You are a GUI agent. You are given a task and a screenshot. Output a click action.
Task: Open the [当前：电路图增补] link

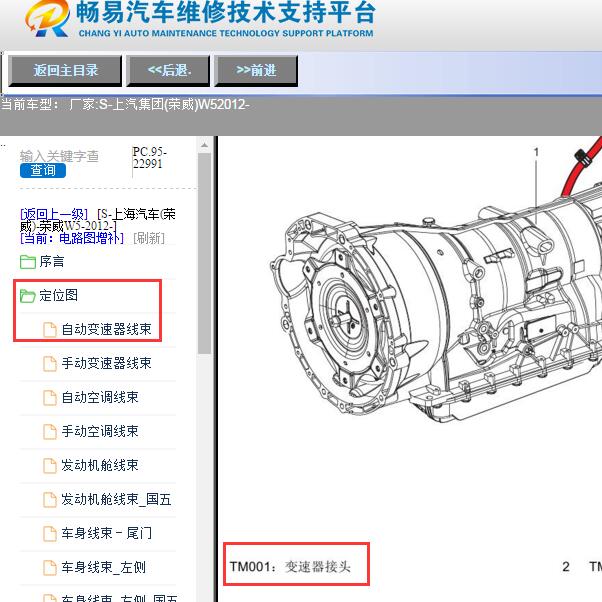(x=72, y=238)
